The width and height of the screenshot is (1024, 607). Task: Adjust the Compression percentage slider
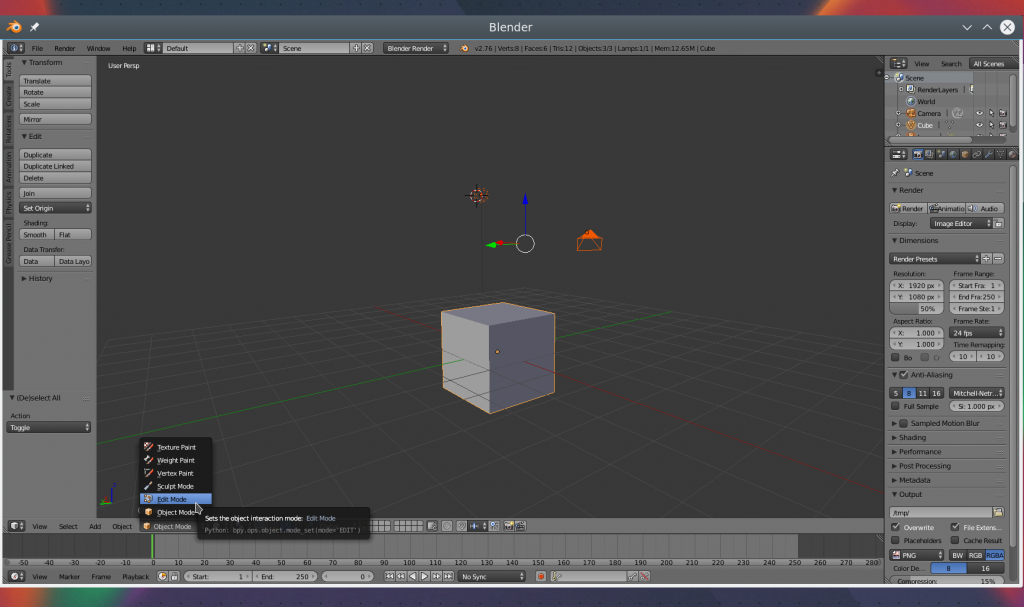point(947,581)
